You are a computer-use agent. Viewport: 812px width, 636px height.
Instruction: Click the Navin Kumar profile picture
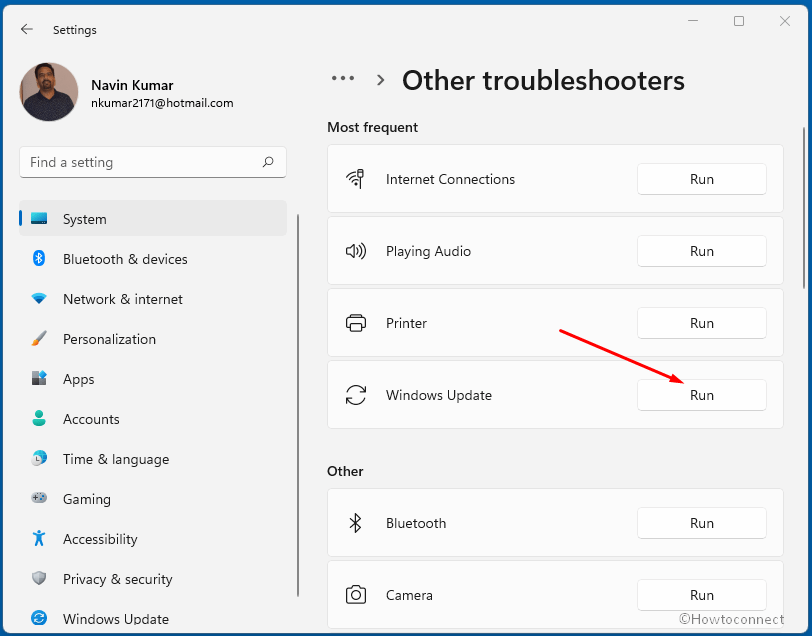point(49,92)
